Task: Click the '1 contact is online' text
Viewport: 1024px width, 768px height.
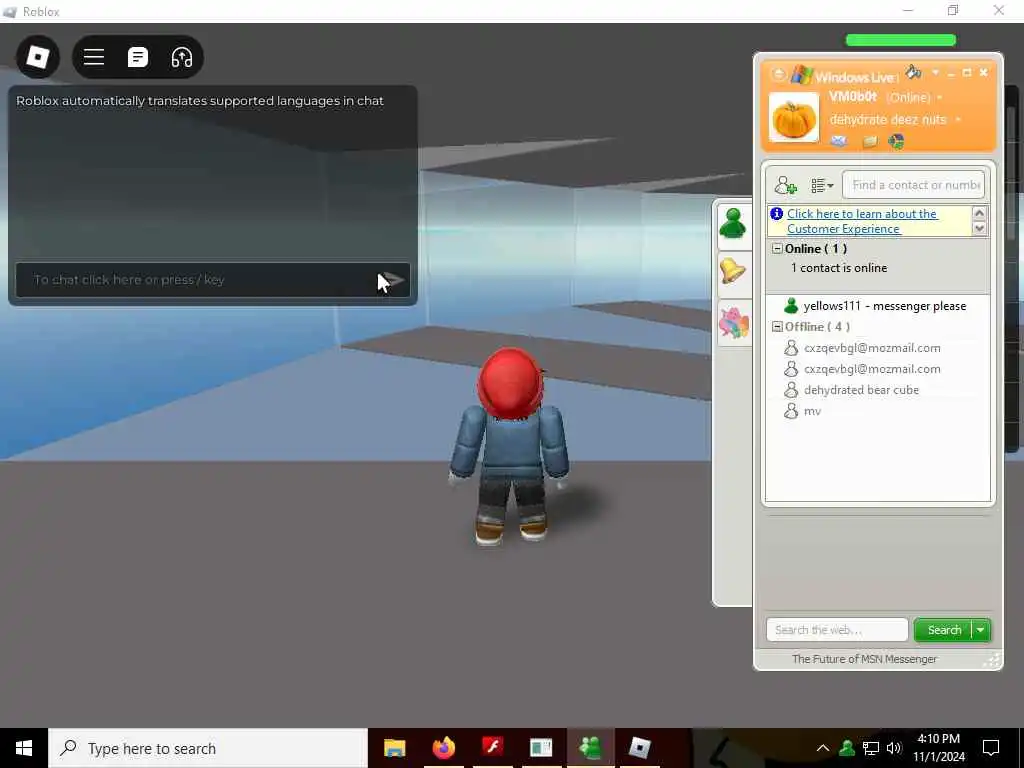Action: point(839,268)
